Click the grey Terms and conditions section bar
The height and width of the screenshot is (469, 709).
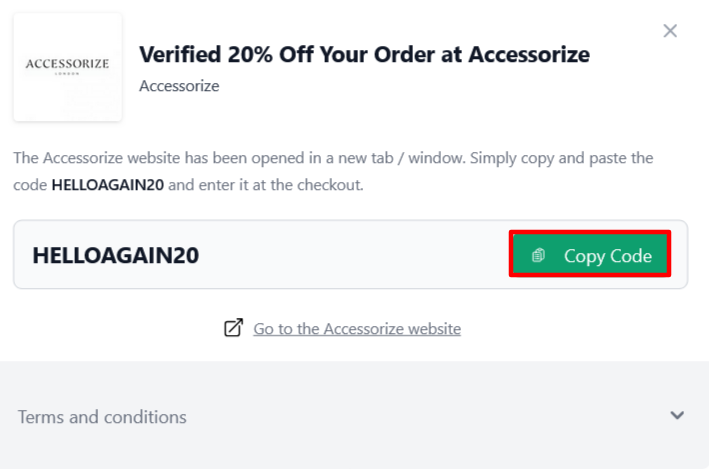point(400,416)
